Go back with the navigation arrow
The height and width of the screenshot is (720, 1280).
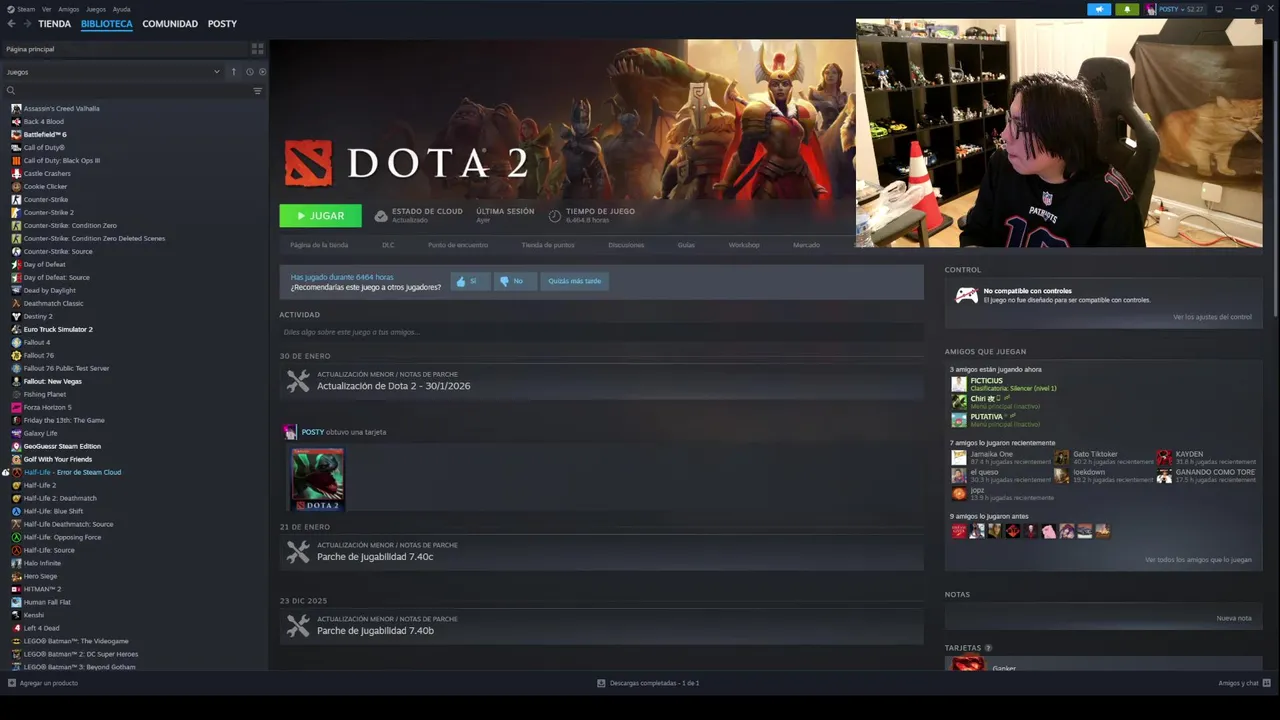pos(11,24)
